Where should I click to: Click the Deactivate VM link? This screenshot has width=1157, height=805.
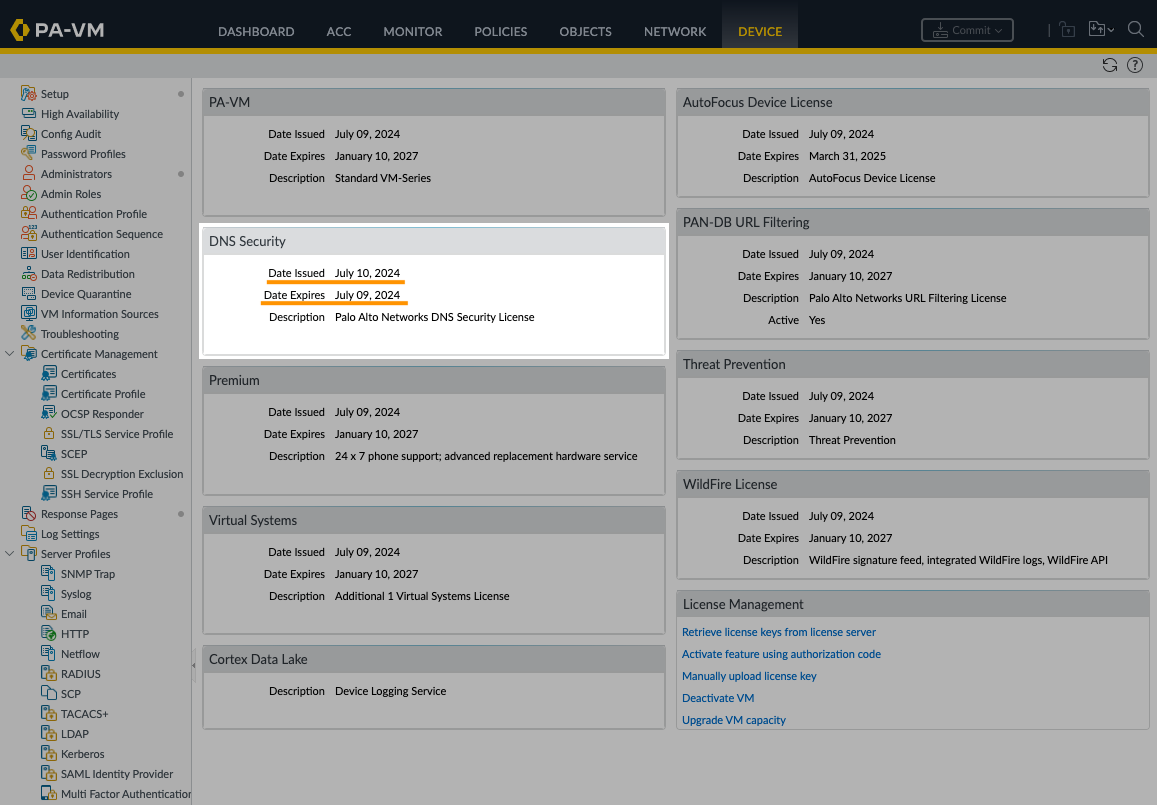click(x=717, y=698)
